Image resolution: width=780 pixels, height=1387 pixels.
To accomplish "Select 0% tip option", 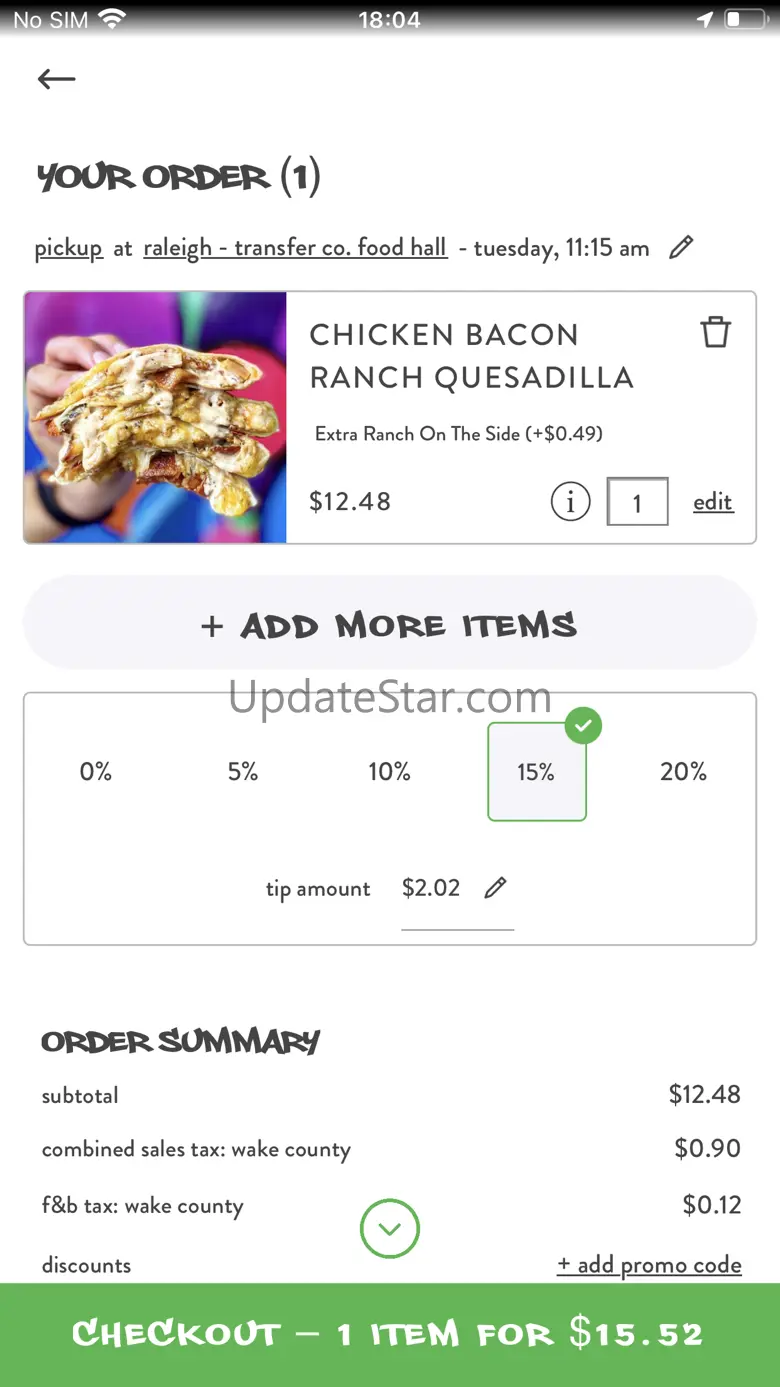I will point(96,772).
